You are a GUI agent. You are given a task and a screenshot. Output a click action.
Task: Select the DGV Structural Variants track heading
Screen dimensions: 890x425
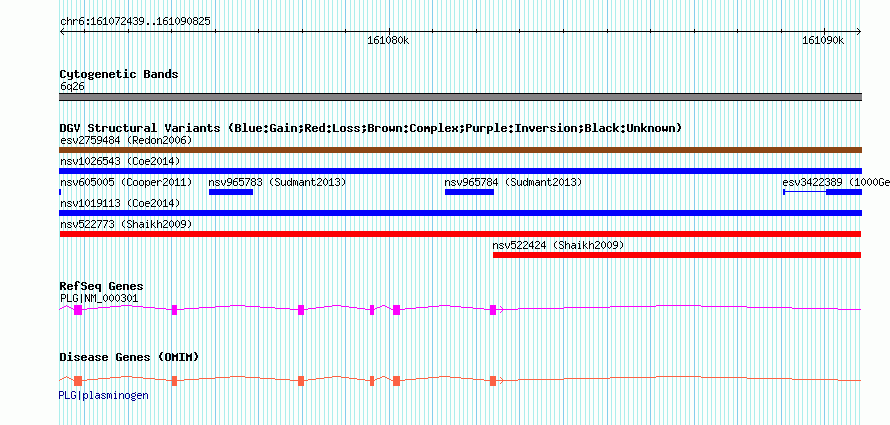[370, 128]
